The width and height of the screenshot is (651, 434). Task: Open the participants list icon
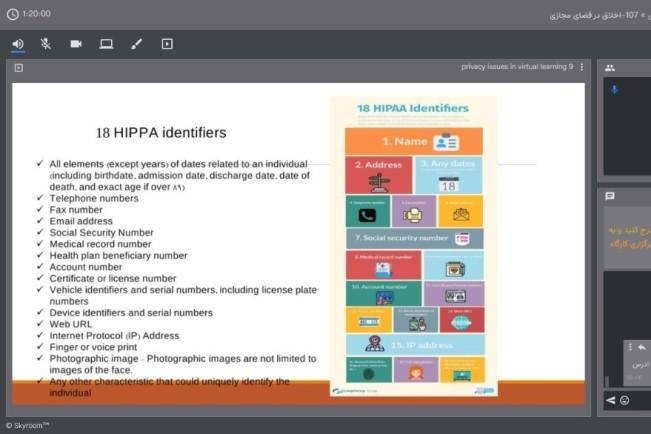tap(610, 68)
